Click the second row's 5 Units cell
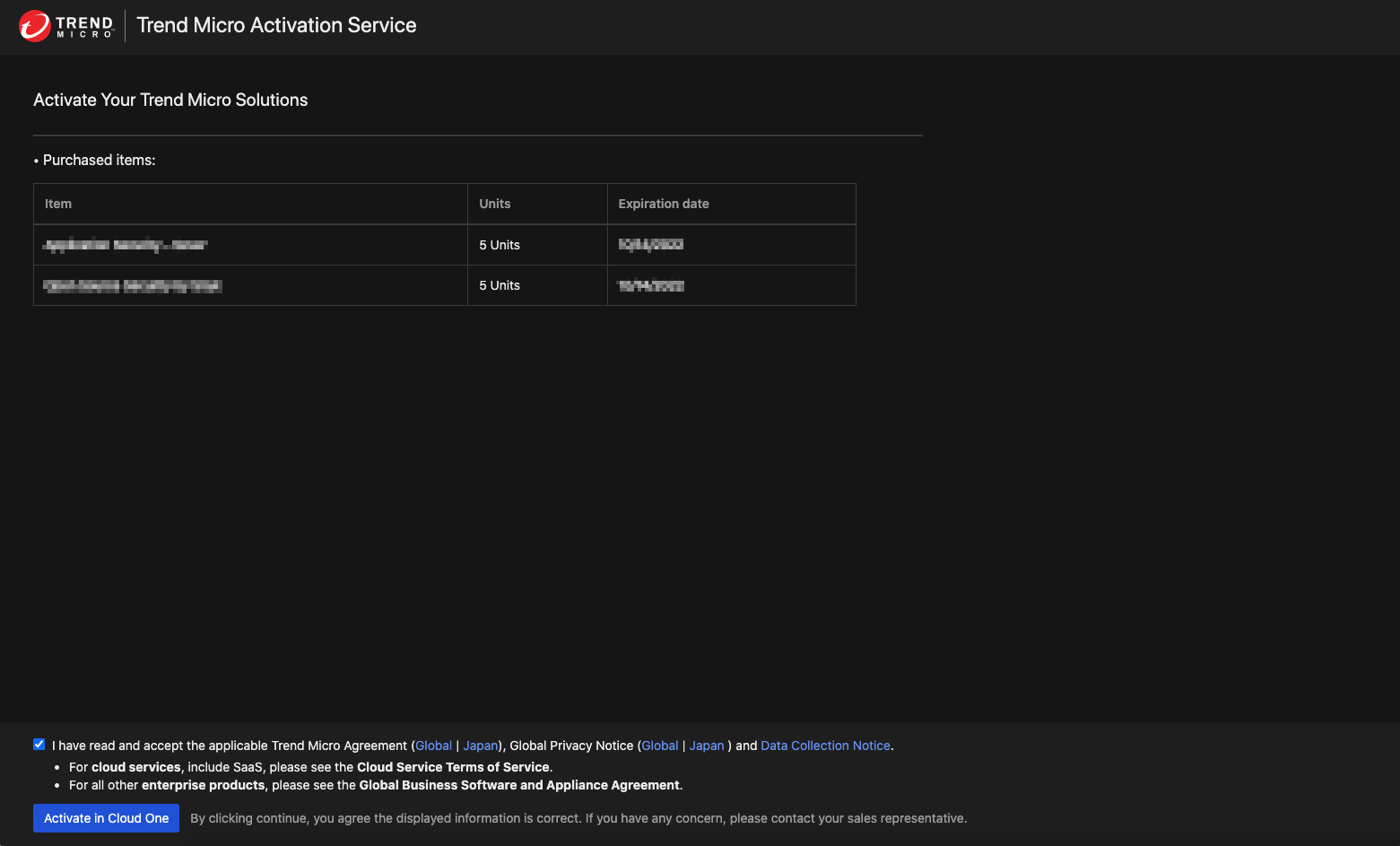 coord(500,285)
